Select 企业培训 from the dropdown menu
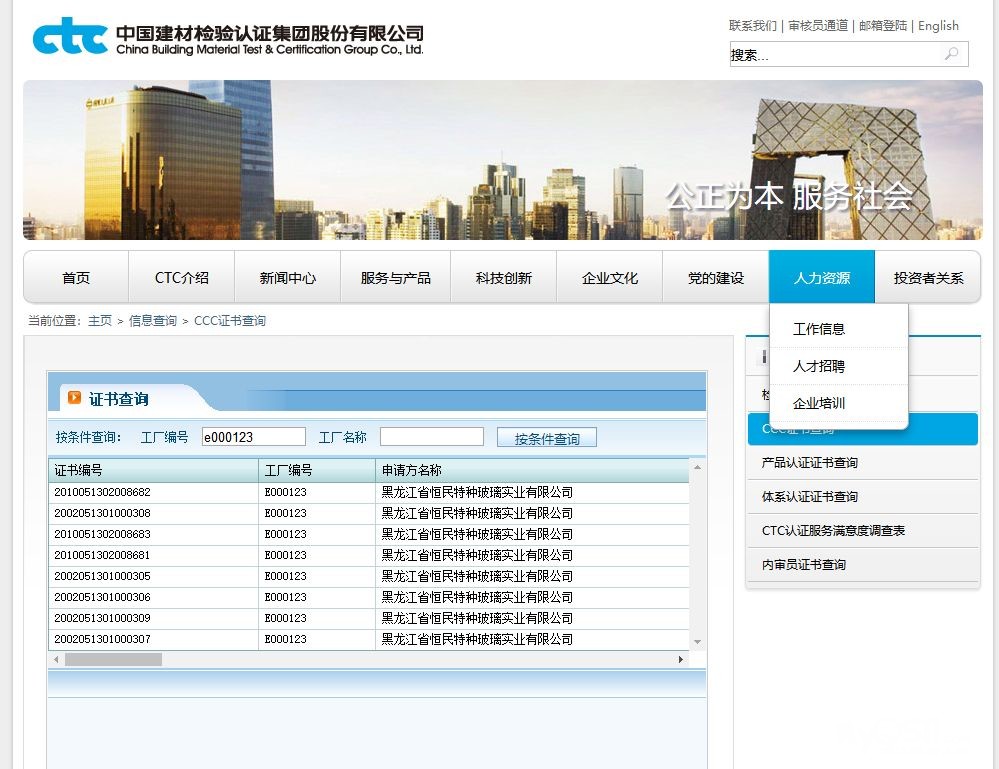The height and width of the screenshot is (769, 999). (x=819, y=403)
